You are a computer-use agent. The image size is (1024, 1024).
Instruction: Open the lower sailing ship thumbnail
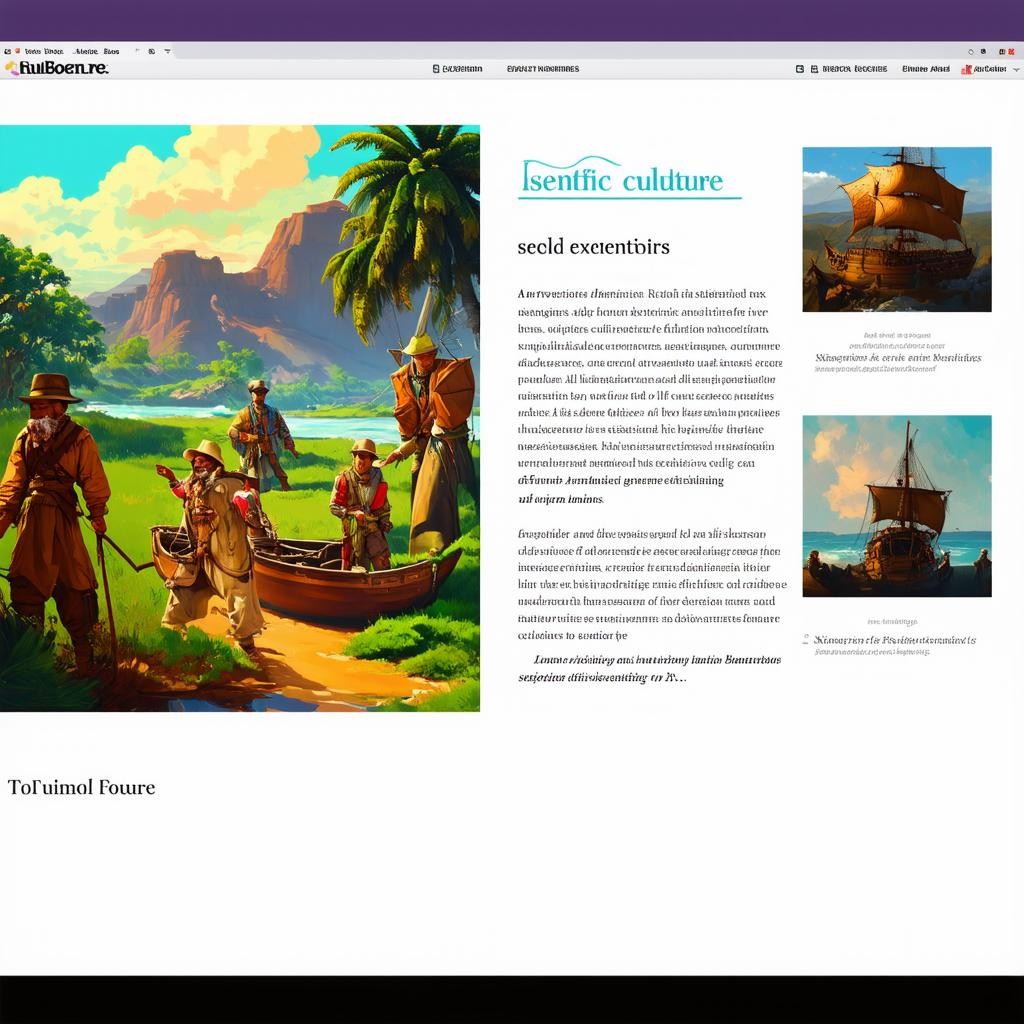[x=896, y=505]
